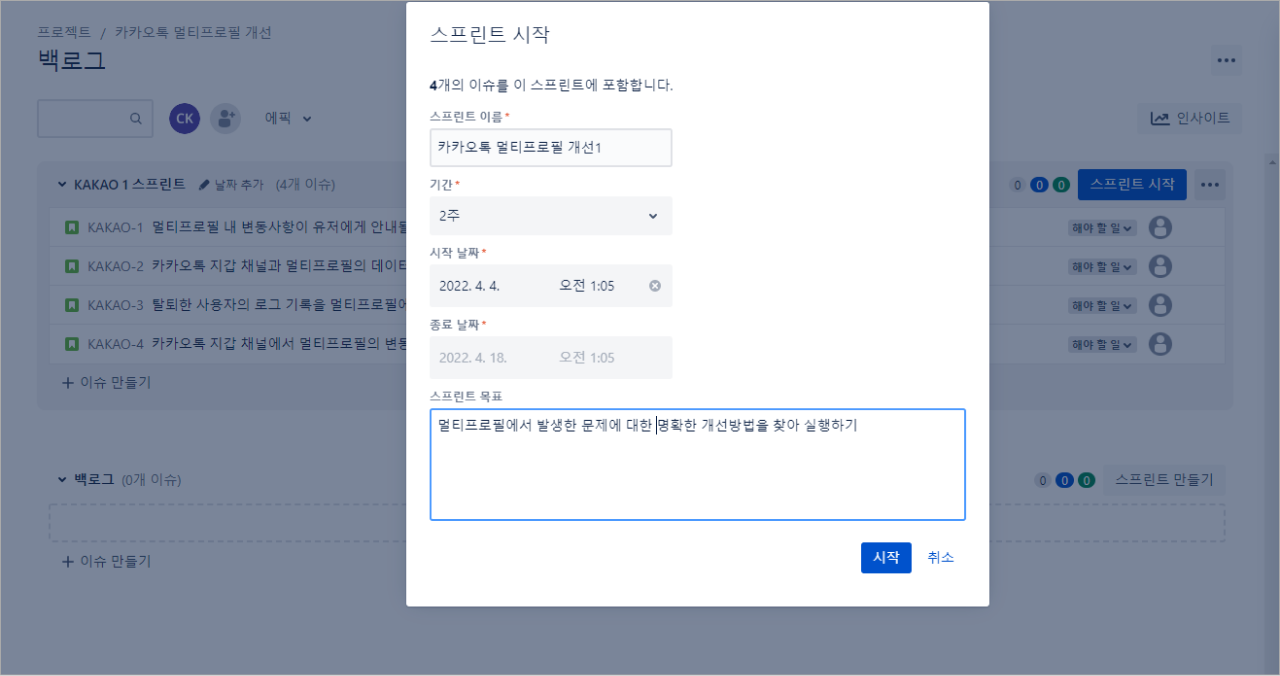Click the 카카오톡 멀티프로필 개선 breadcrumb
This screenshot has height=676, width=1280.
click(193, 32)
